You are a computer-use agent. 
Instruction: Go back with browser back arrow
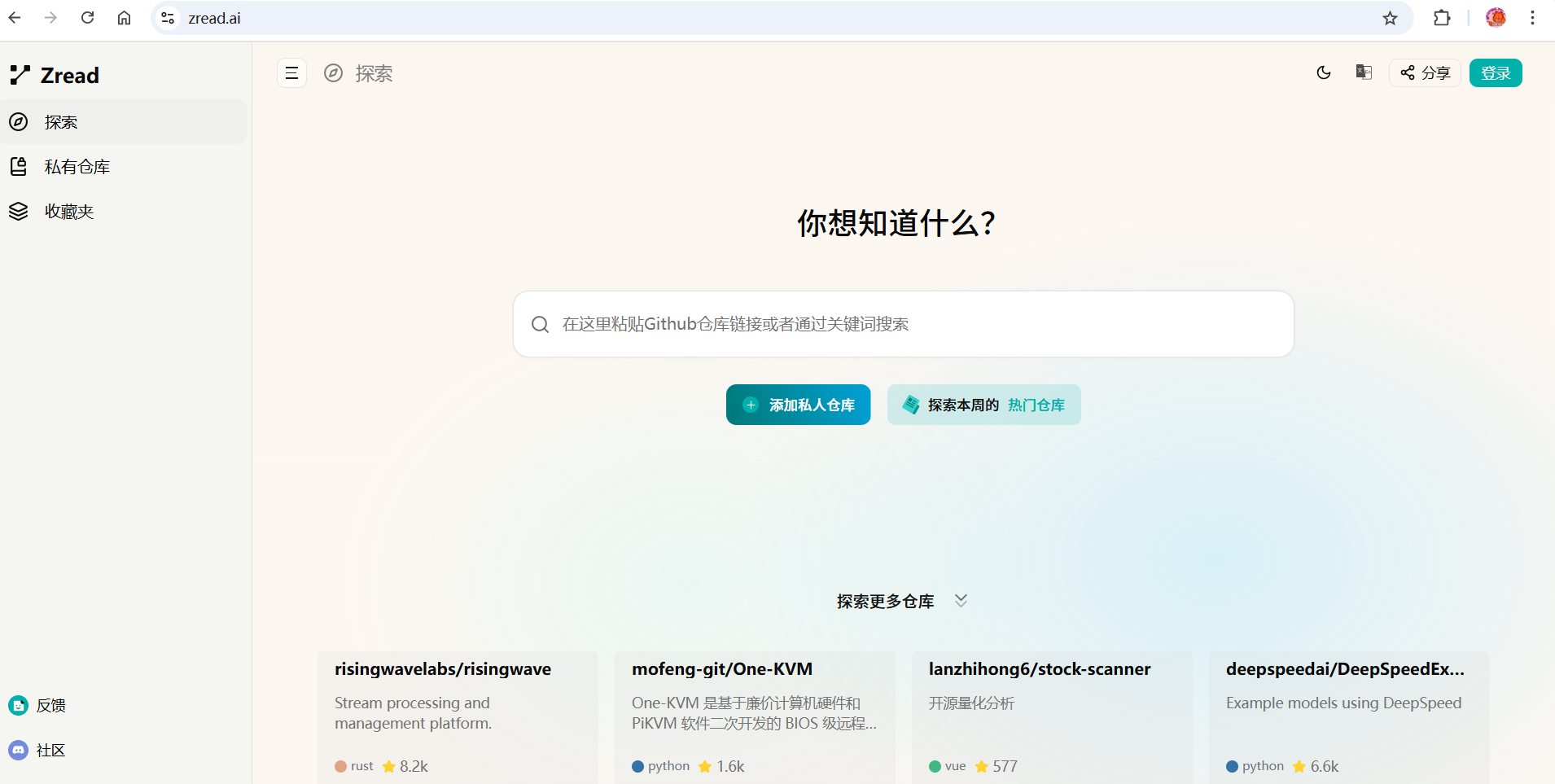[x=15, y=18]
